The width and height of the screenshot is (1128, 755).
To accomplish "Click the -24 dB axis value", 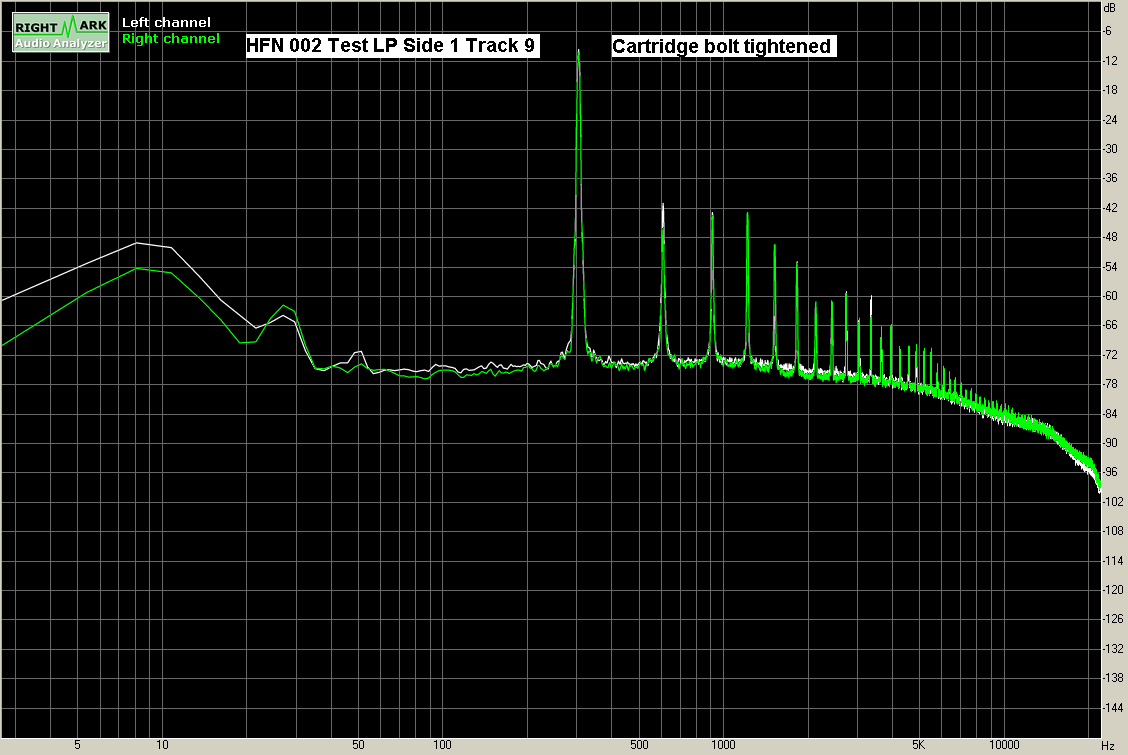I will pos(1111,119).
